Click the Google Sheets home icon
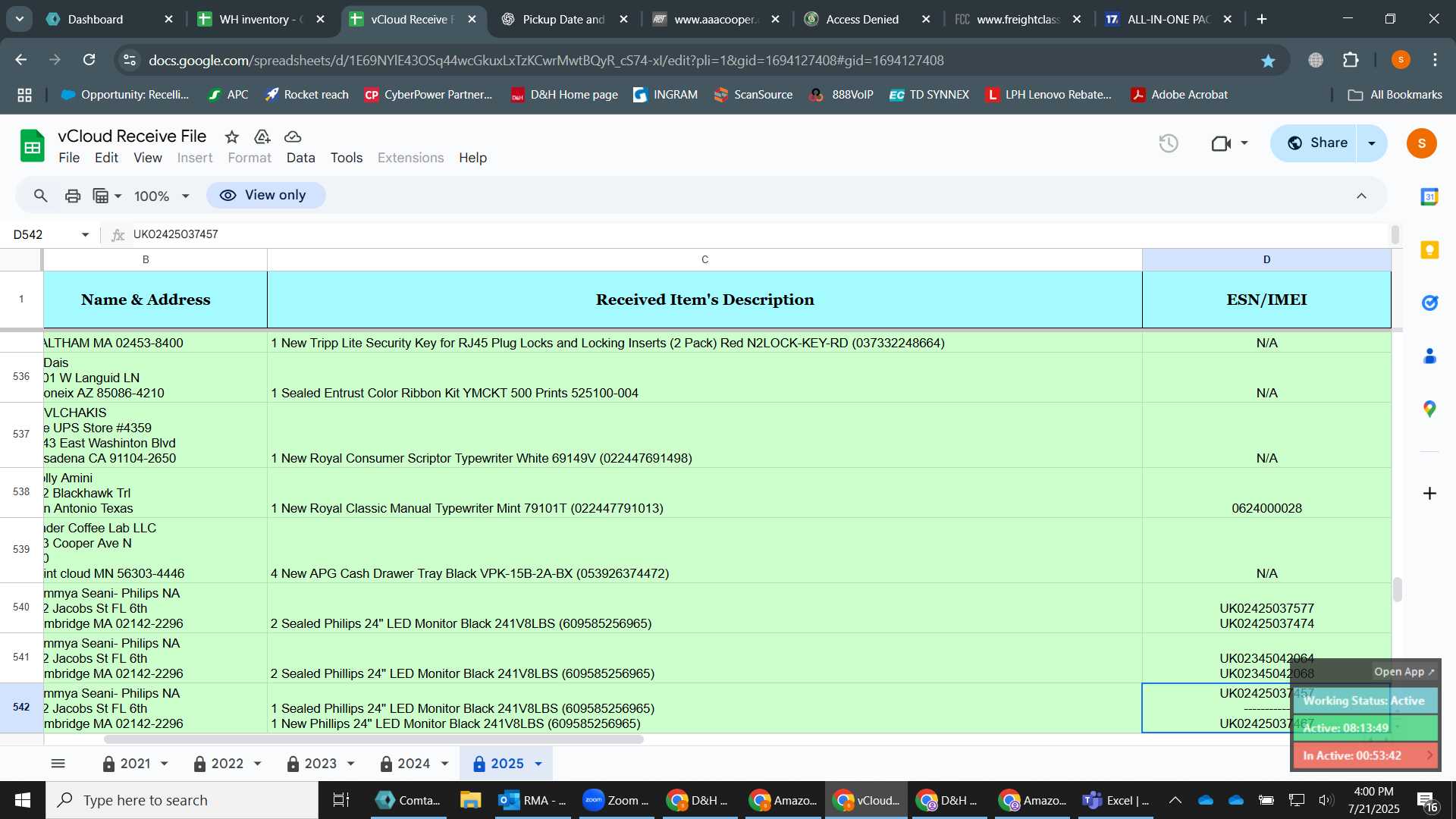 point(32,146)
